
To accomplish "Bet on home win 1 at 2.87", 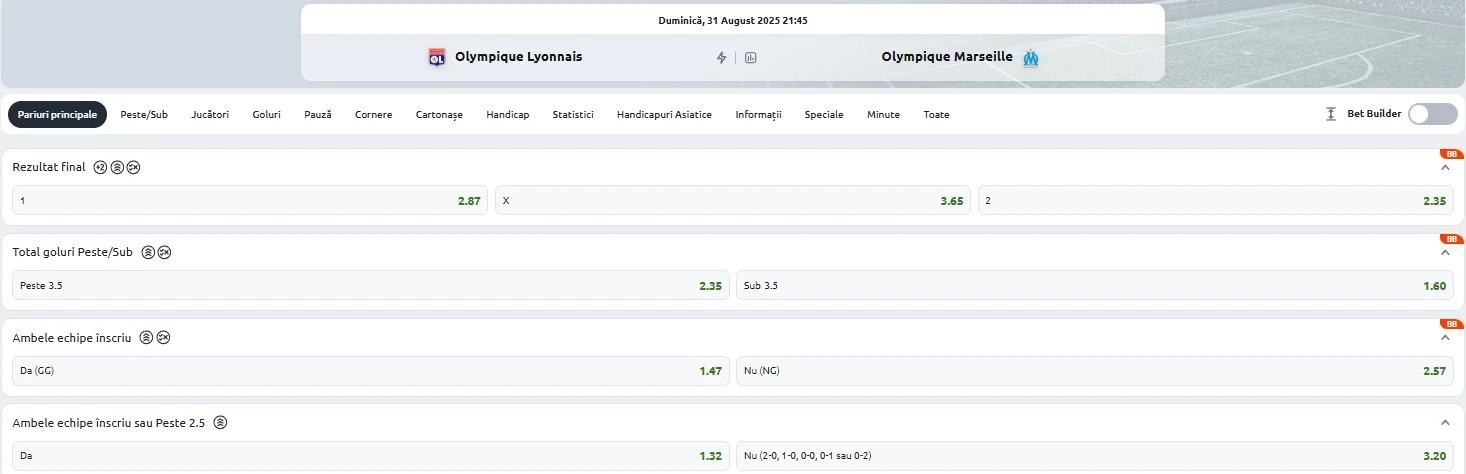I will pyautogui.click(x=250, y=200).
